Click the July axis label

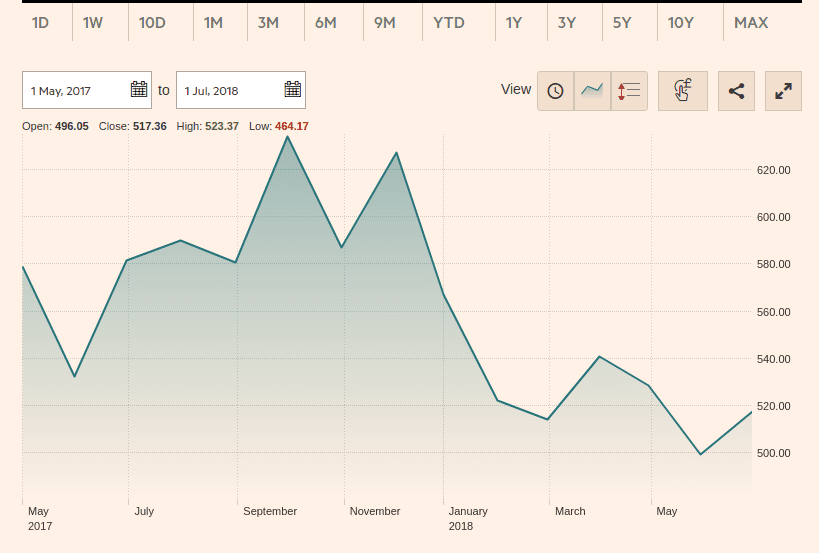pos(144,511)
